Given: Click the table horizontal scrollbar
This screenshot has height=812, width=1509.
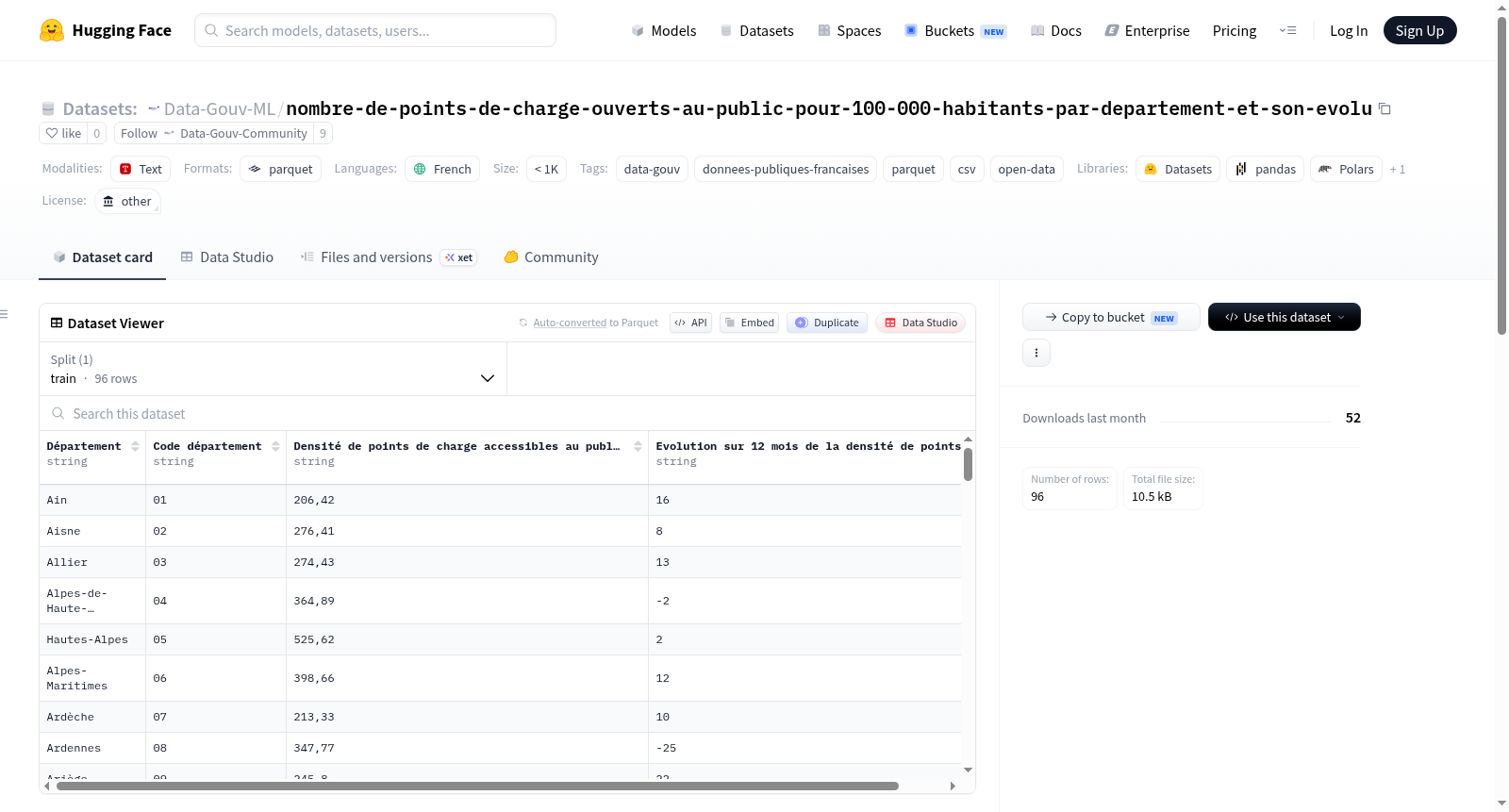Looking at the screenshot, I should [x=477, y=786].
